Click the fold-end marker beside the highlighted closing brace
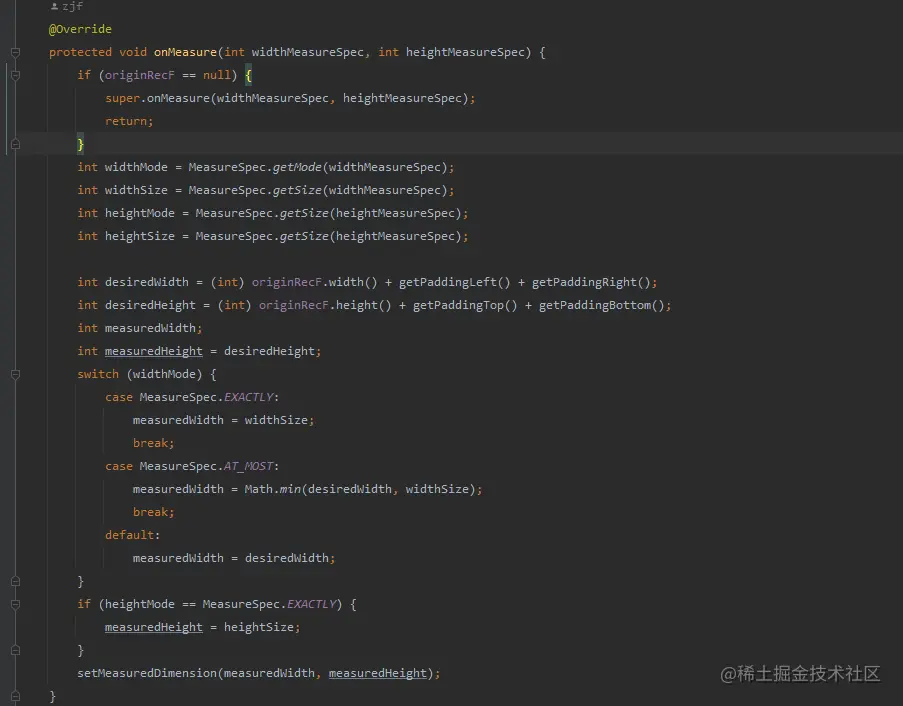The image size is (903, 706). [16, 144]
